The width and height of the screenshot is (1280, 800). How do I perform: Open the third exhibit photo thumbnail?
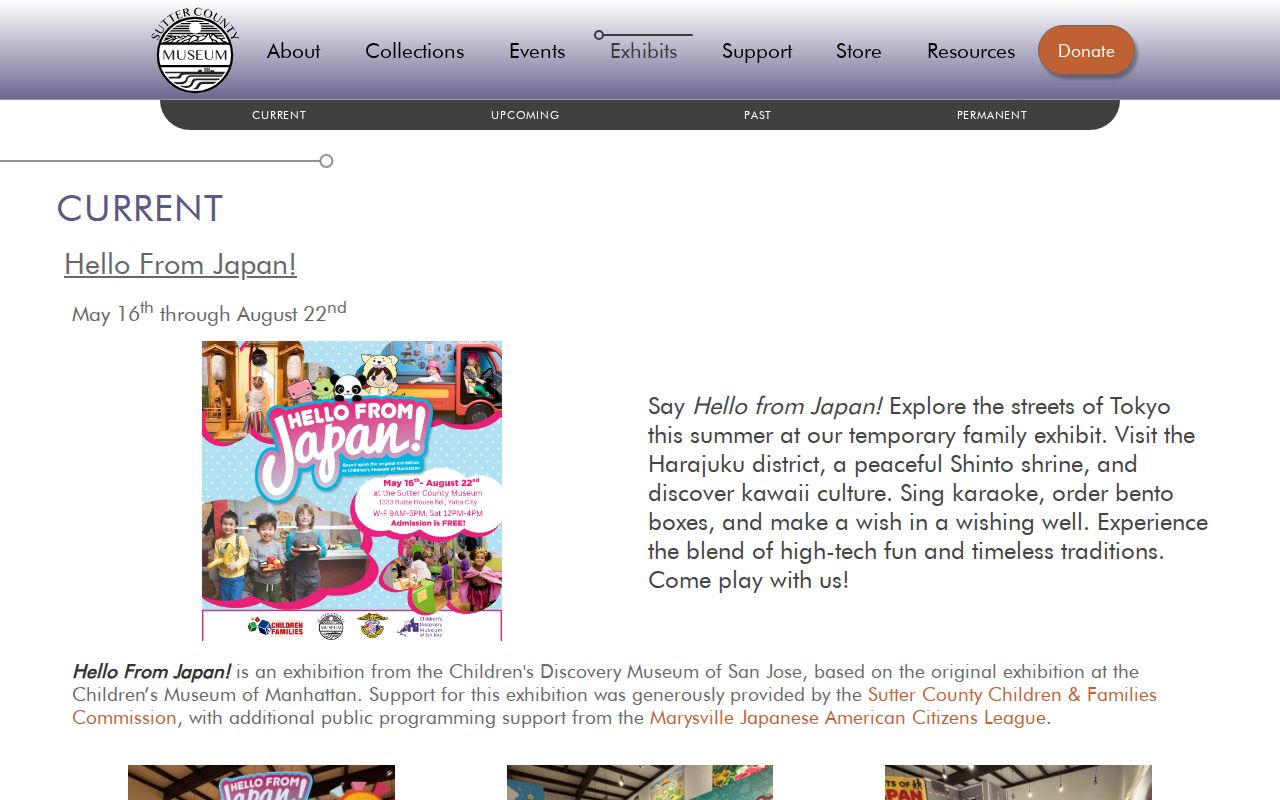1018,783
